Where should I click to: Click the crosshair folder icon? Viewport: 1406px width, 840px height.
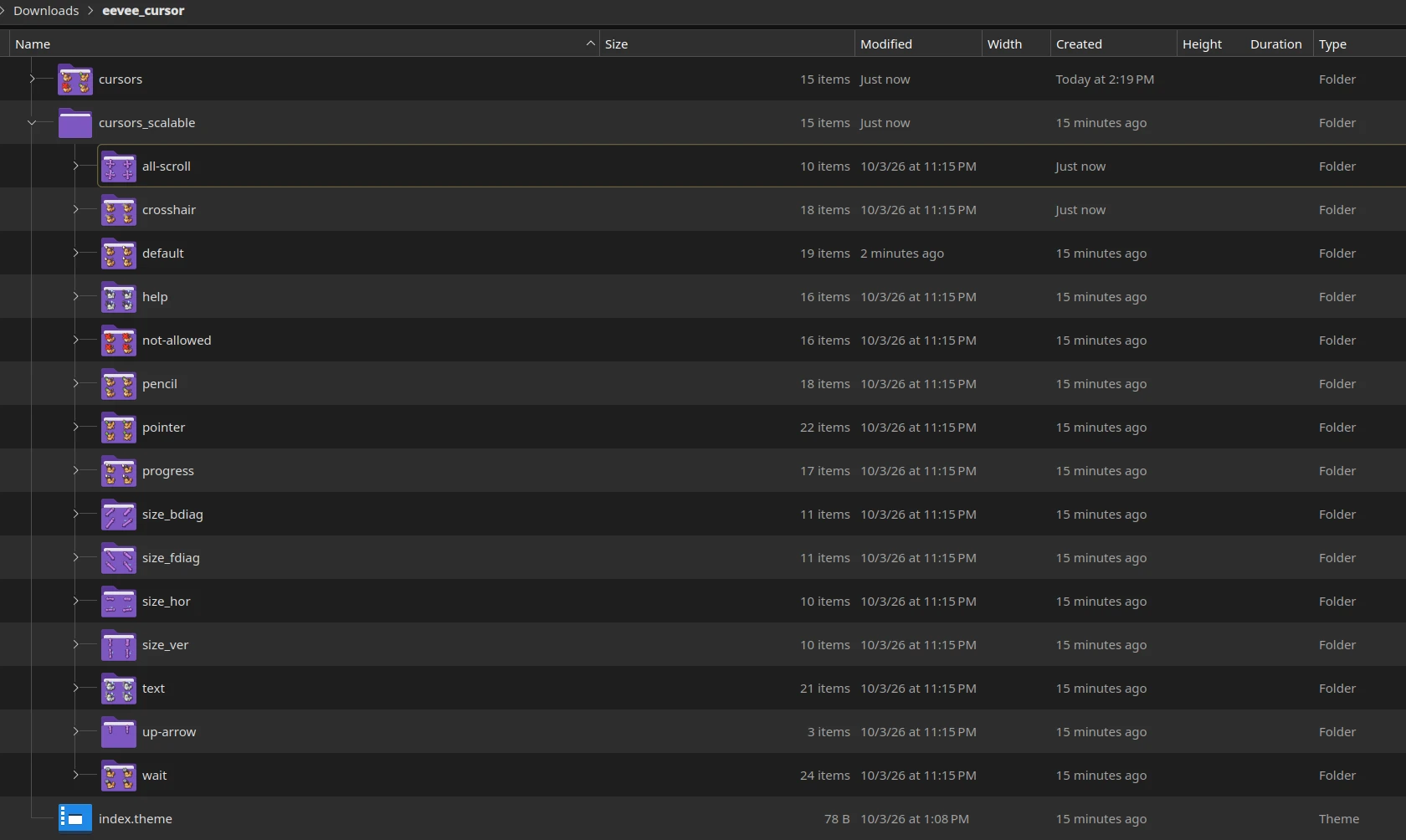coord(119,210)
